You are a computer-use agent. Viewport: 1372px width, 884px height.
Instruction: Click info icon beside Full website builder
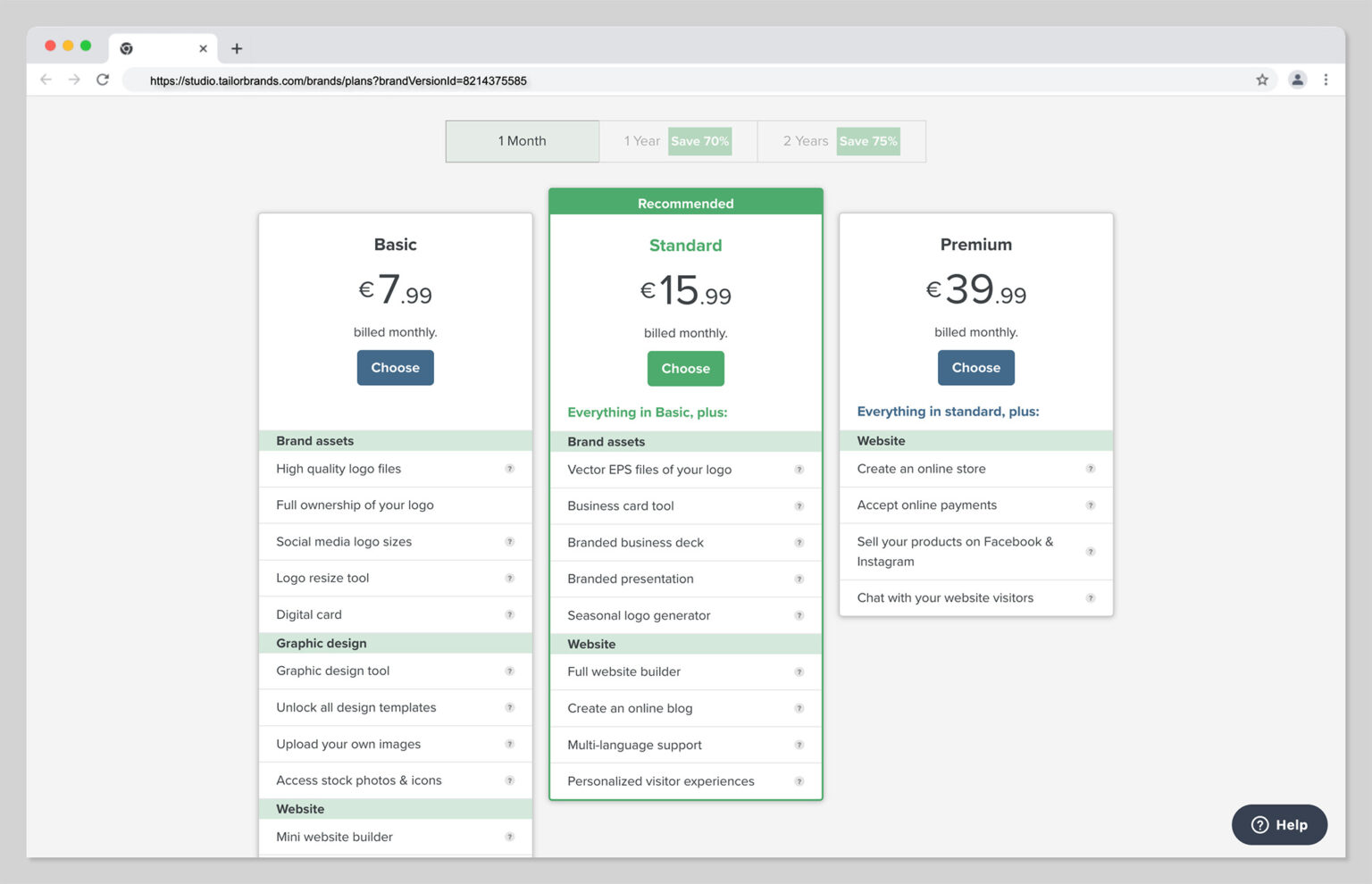(799, 672)
